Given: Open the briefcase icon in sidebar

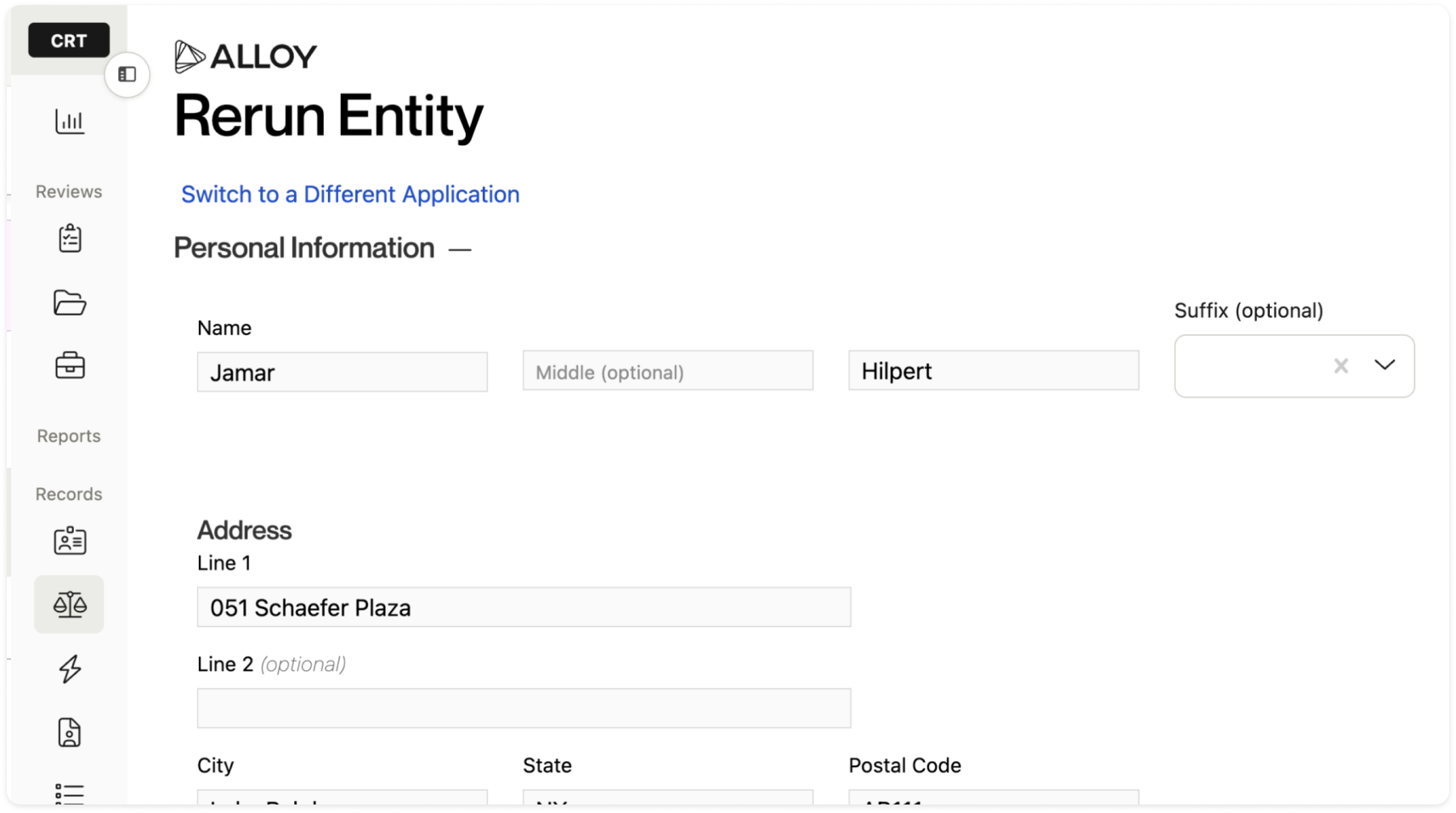Looking at the screenshot, I should (x=70, y=366).
